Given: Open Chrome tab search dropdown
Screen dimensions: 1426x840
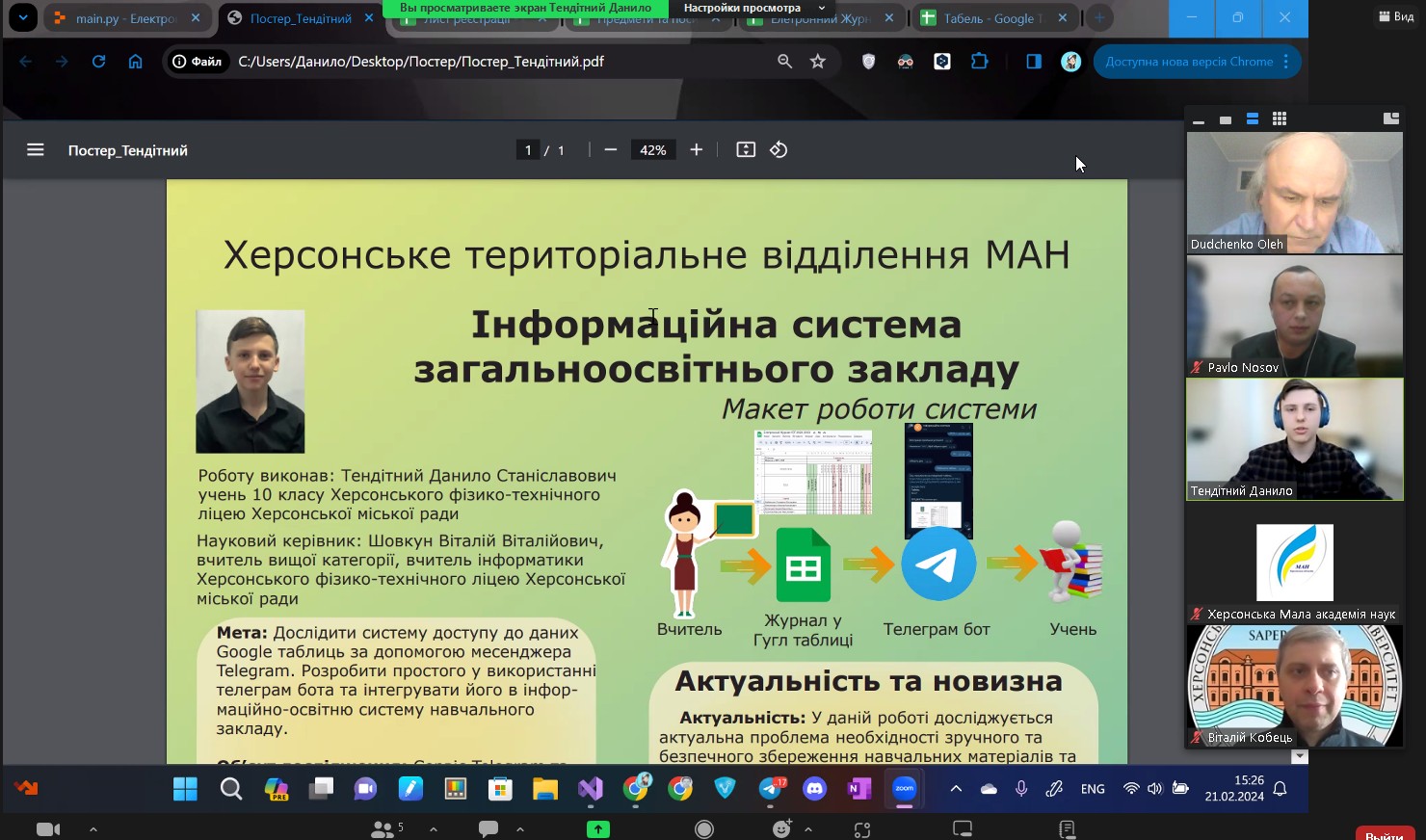Looking at the screenshot, I should [22, 17].
